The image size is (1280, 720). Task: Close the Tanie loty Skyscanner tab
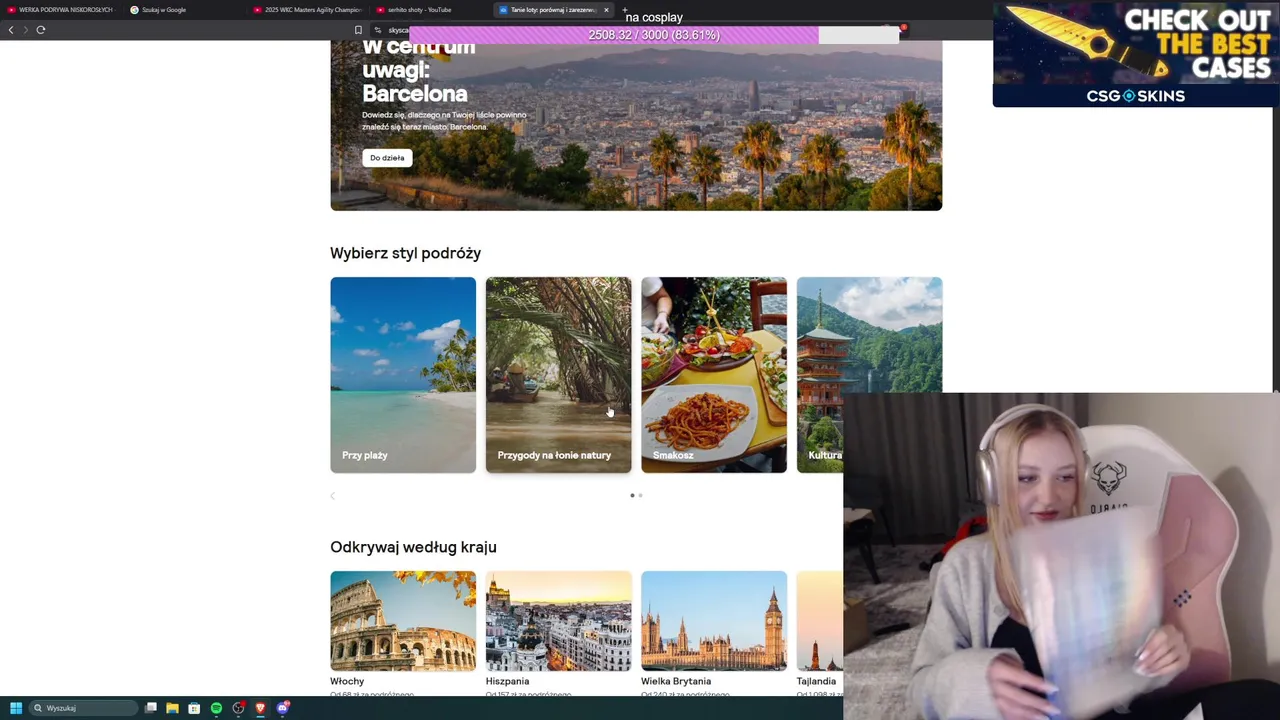(x=606, y=10)
